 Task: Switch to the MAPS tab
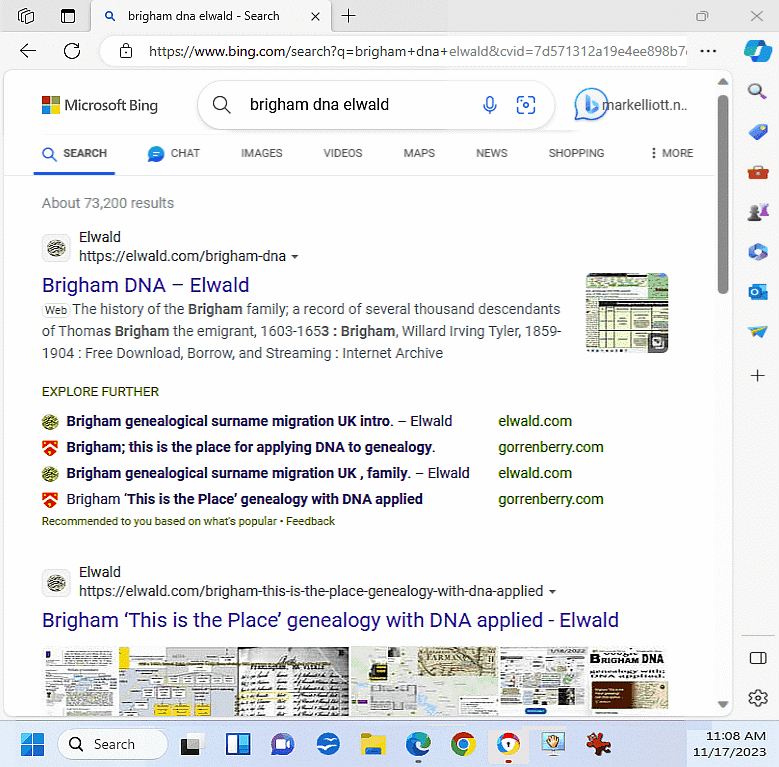click(x=419, y=153)
